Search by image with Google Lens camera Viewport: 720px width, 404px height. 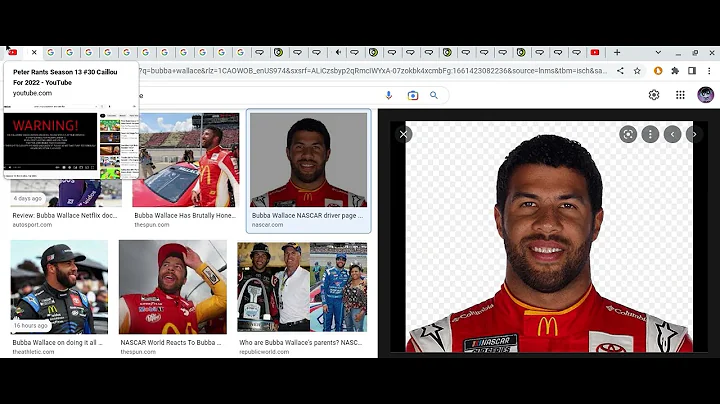tap(412, 95)
